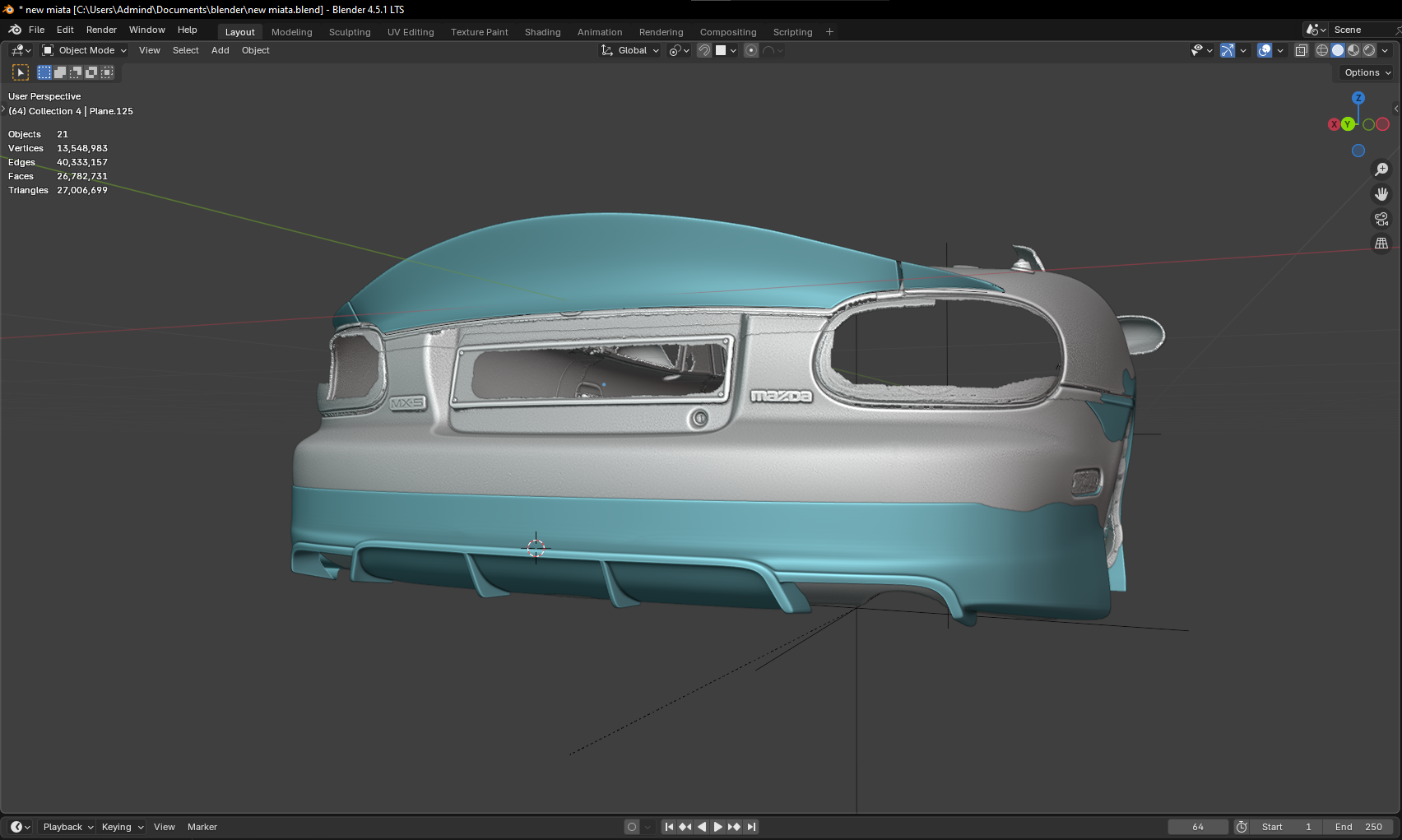Switch perspective/orthographic with grid icon
Viewport: 1402px width, 840px height.
tap(1381, 244)
